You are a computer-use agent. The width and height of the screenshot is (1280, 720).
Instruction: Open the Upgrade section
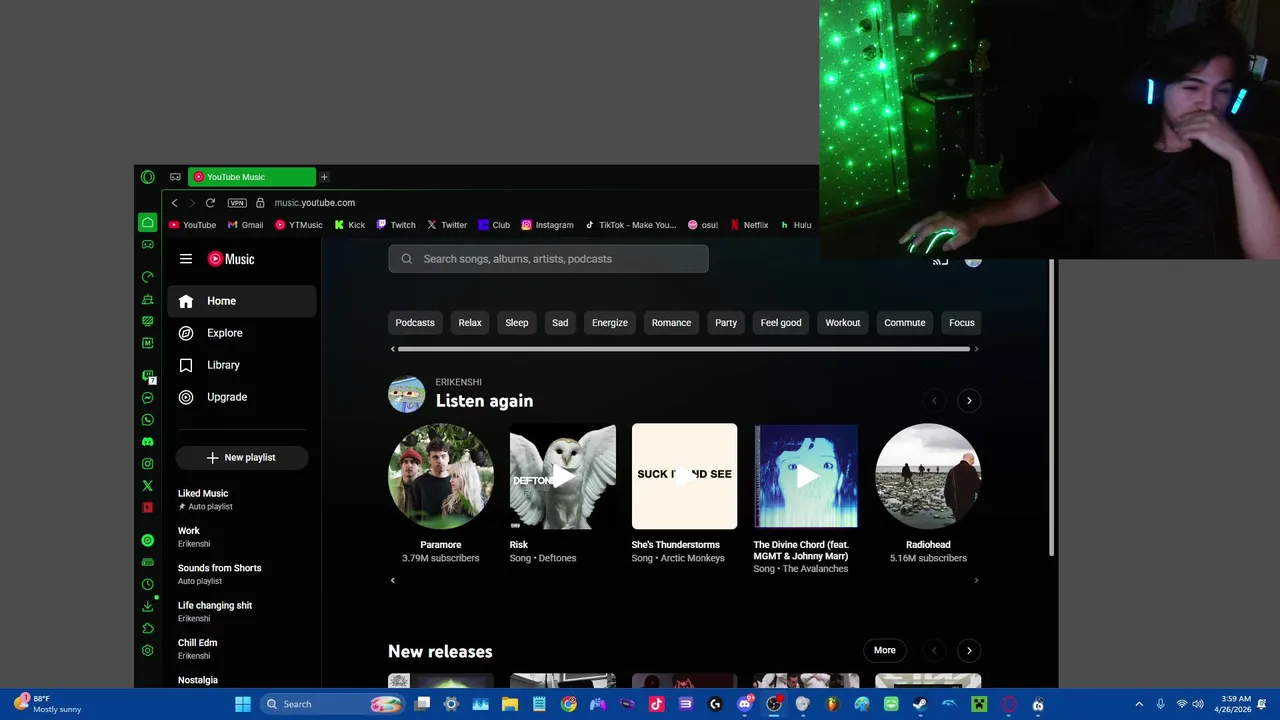[x=242, y=397]
